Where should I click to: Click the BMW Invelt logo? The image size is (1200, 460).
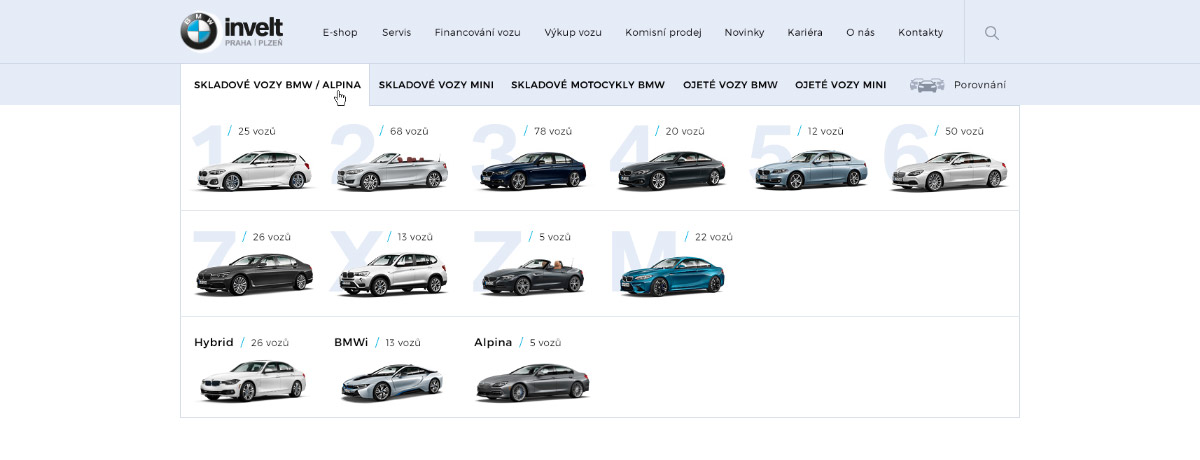click(x=232, y=31)
